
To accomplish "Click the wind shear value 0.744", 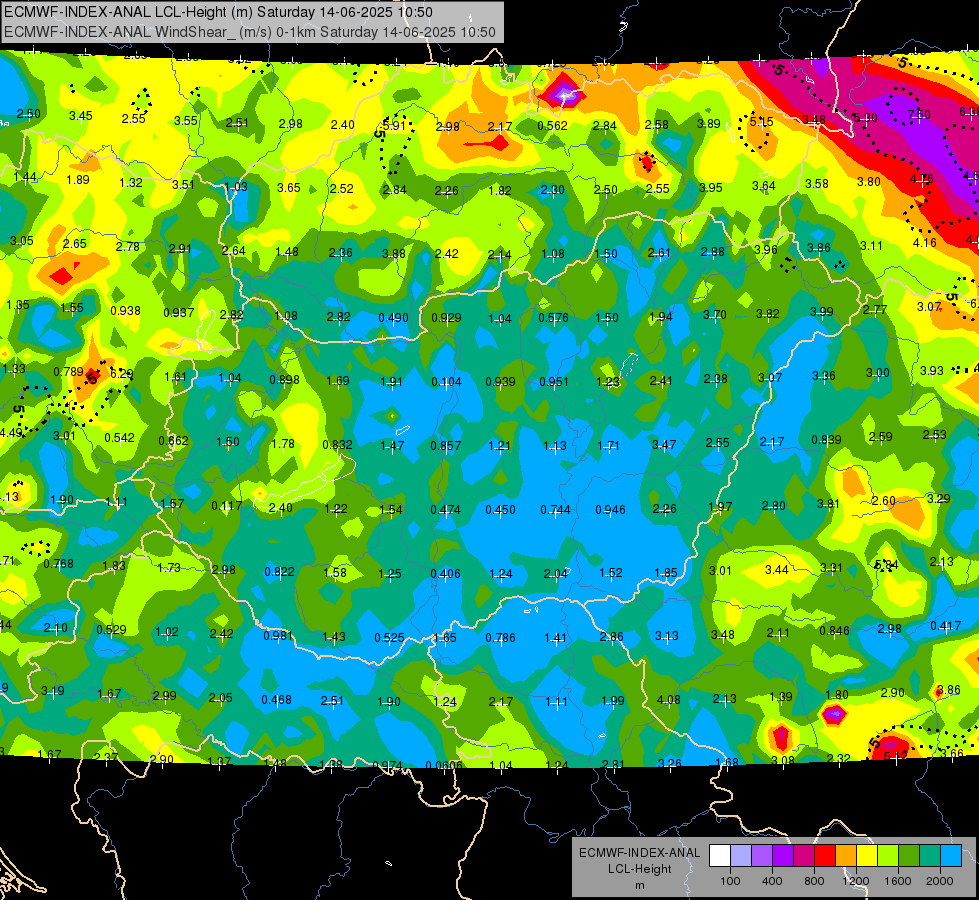I will [556, 510].
